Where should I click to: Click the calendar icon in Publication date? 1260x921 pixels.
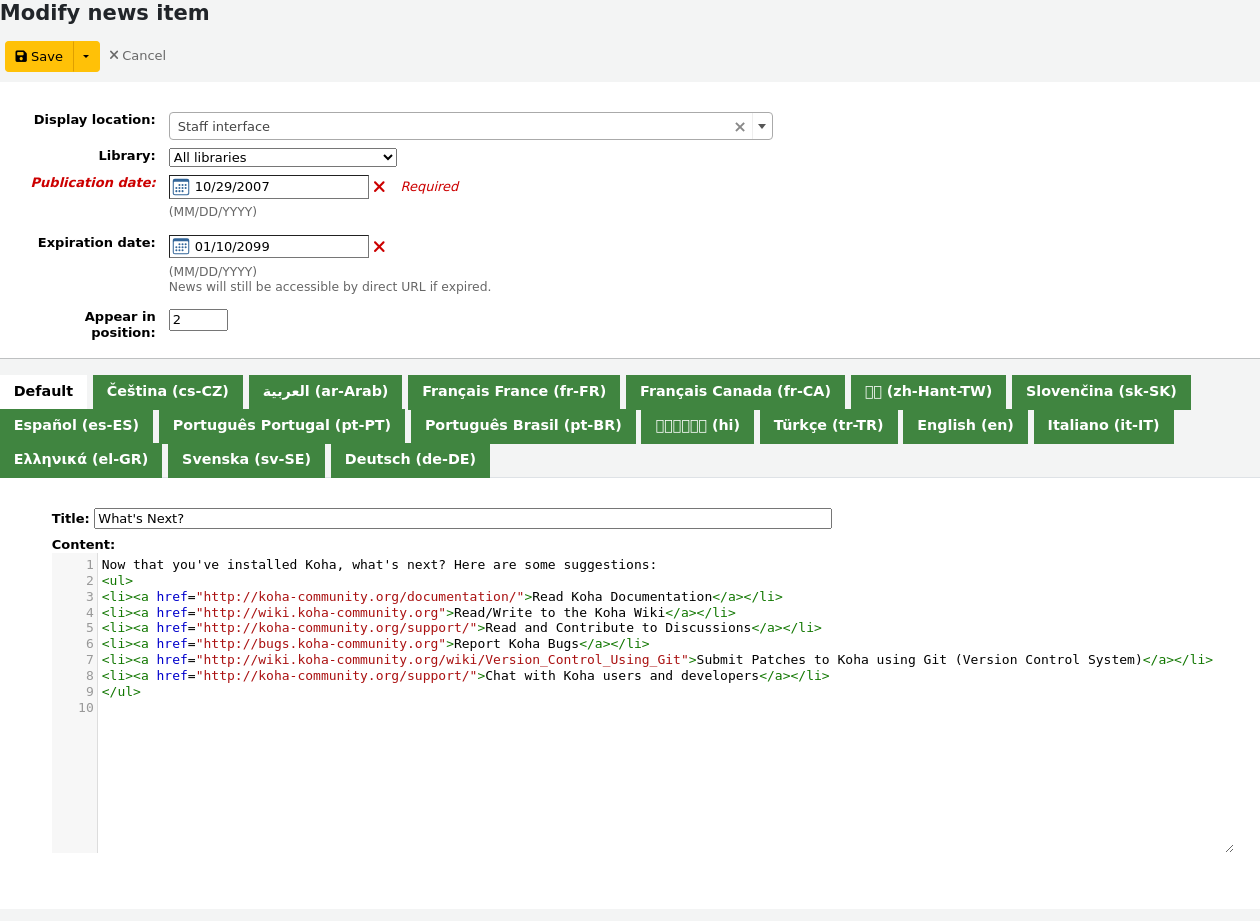(x=181, y=187)
